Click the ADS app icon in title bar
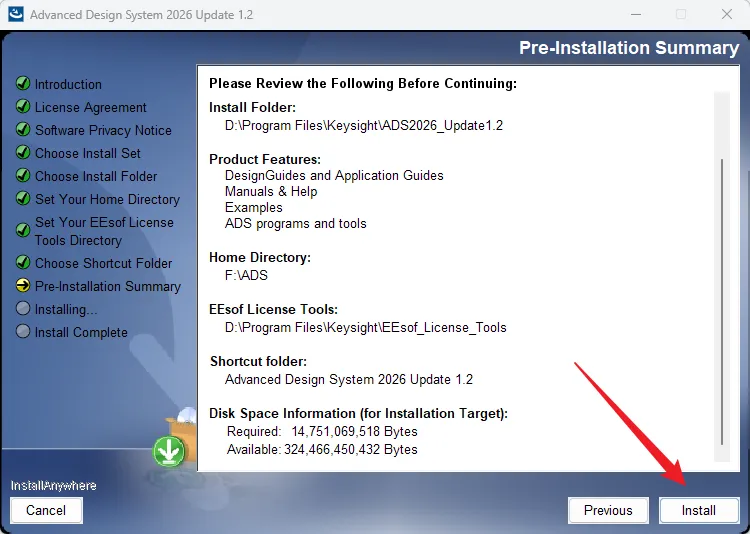Viewport: 750px width, 534px height. coord(15,14)
